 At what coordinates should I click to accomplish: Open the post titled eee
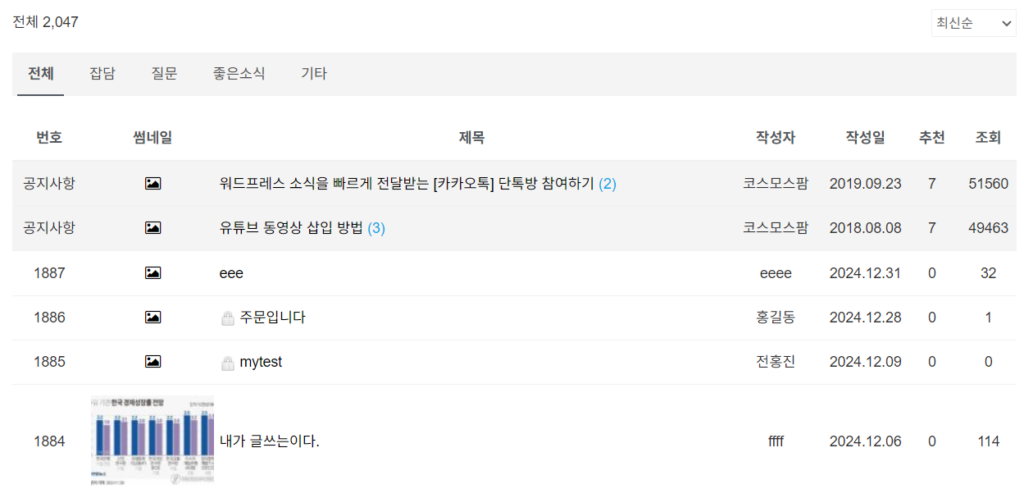pos(231,273)
